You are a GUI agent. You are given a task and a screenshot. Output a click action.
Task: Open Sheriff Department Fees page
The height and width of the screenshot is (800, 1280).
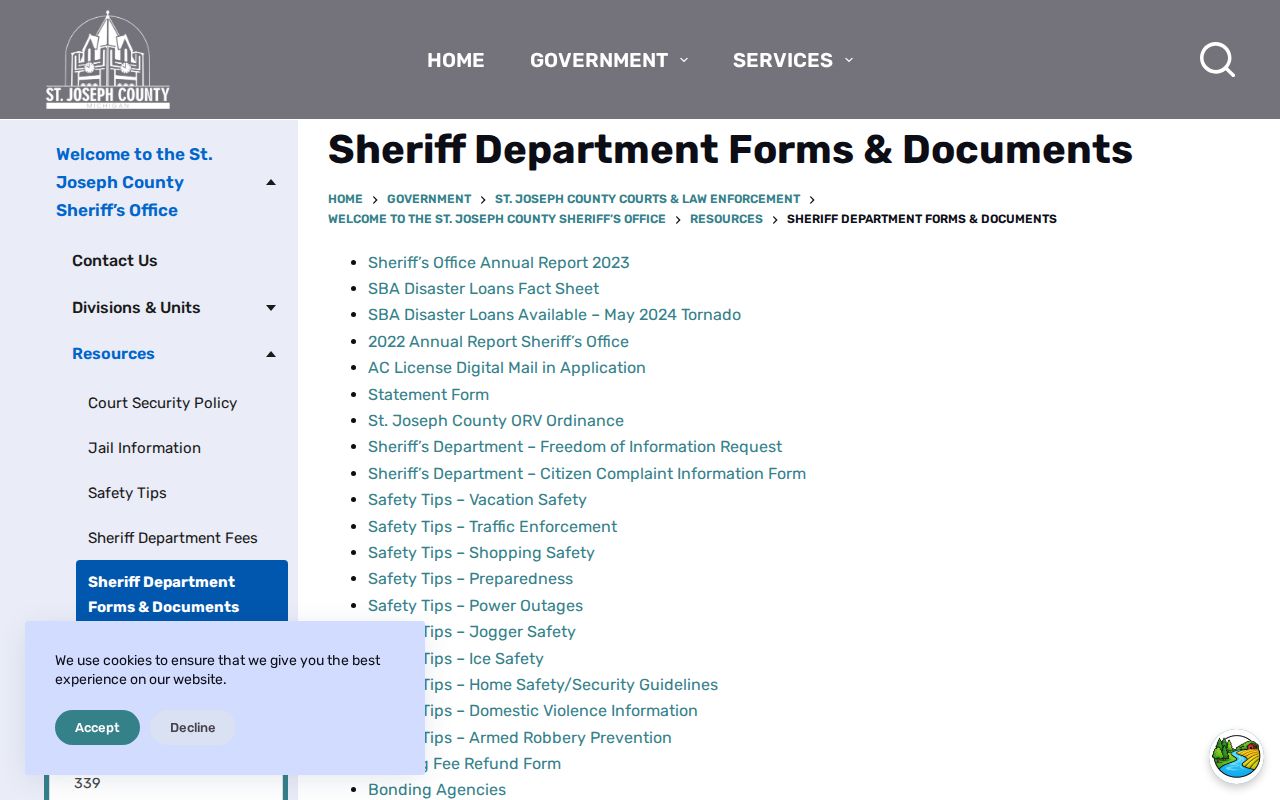[x=172, y=537]
